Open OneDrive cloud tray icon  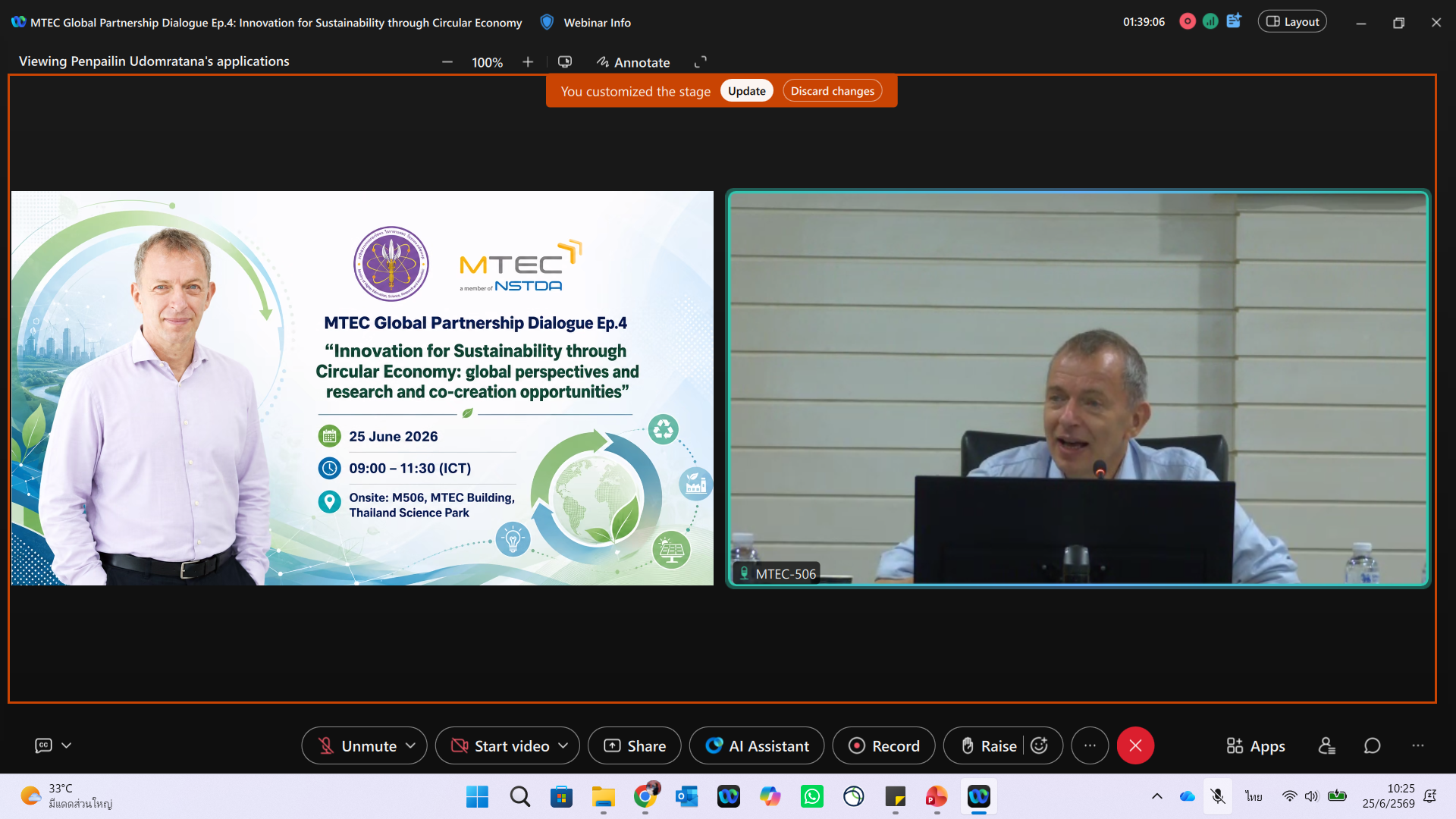click(1188, 796)
